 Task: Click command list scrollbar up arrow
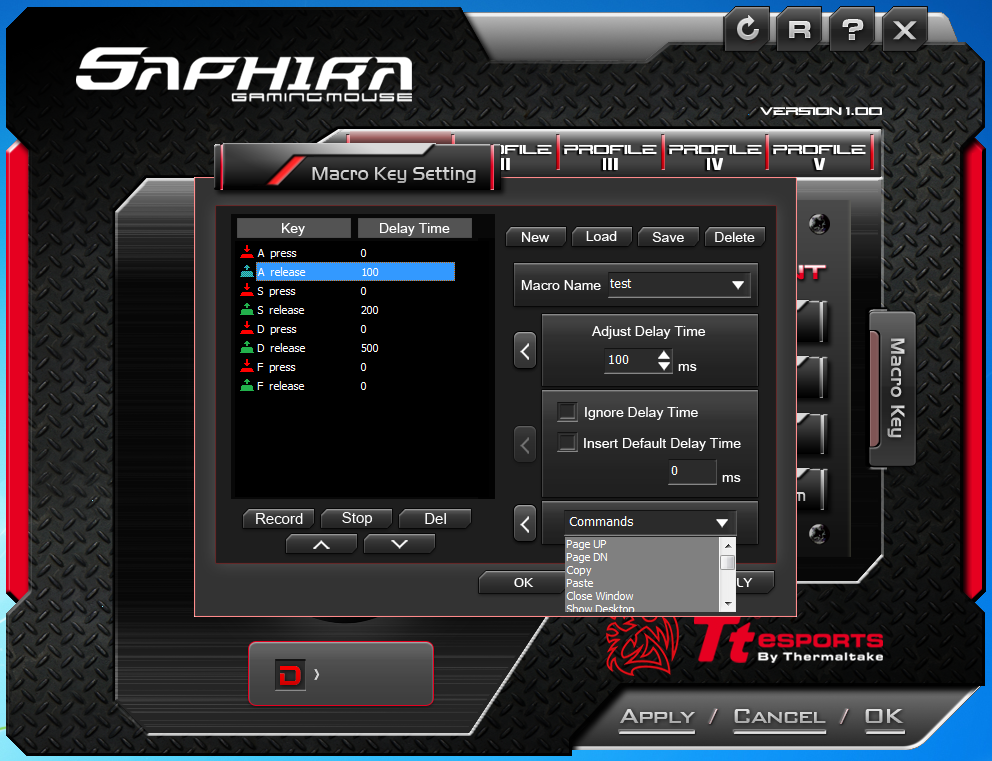728,545
